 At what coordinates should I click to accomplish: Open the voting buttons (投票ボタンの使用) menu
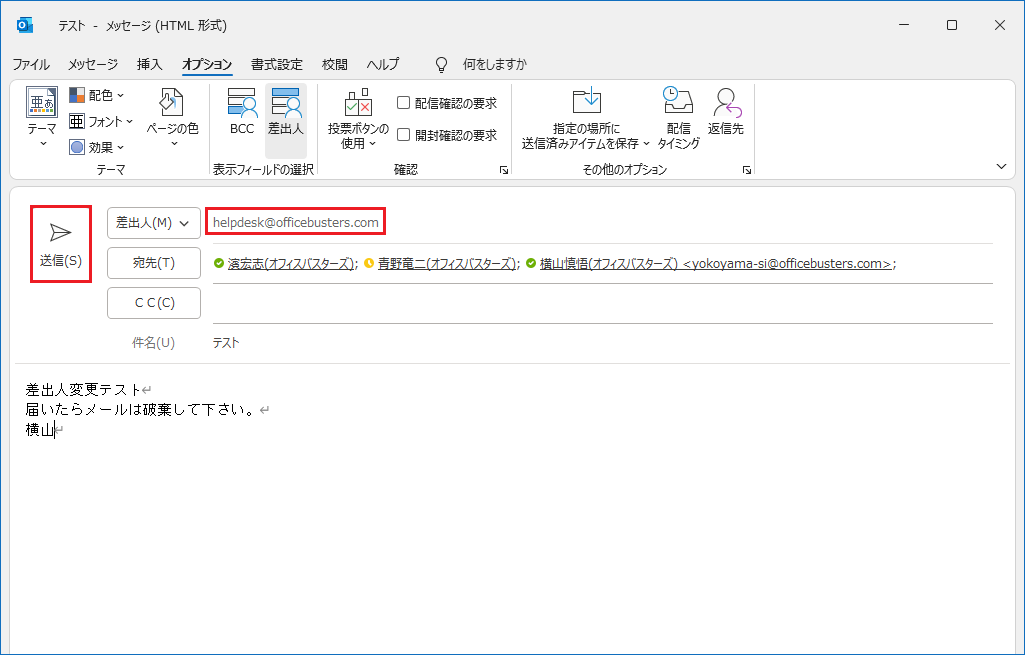(x=358, y=119)
